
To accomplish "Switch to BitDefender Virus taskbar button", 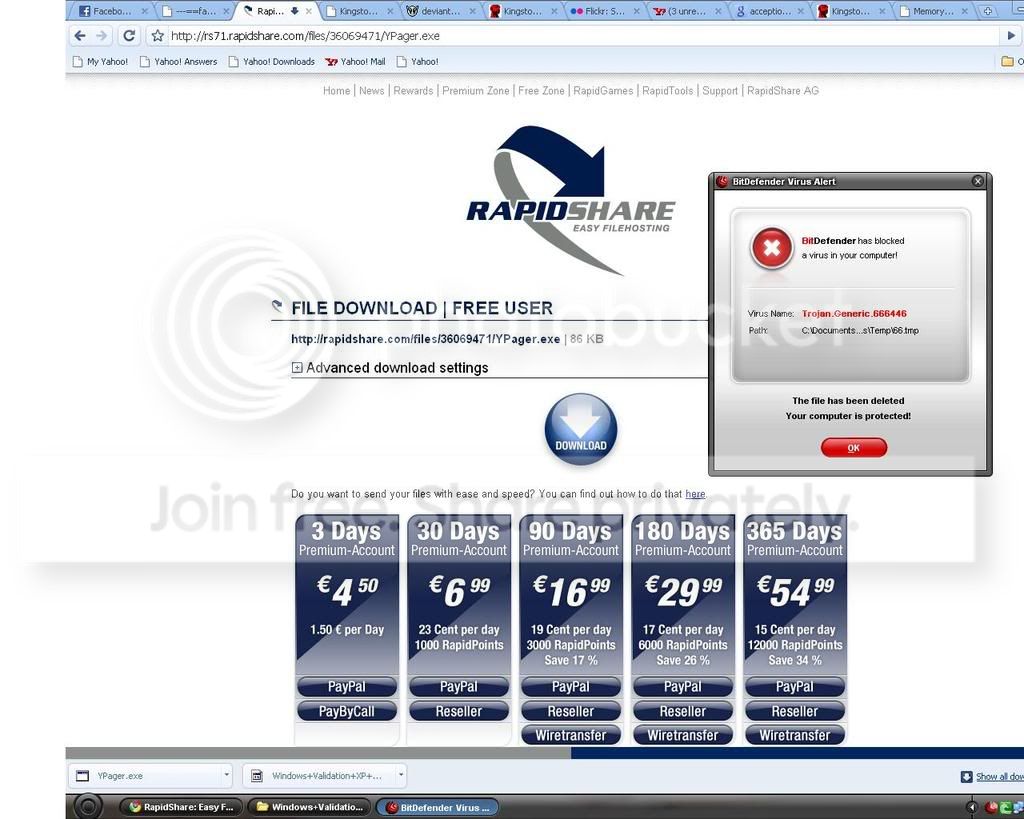I will pos(438,807).
